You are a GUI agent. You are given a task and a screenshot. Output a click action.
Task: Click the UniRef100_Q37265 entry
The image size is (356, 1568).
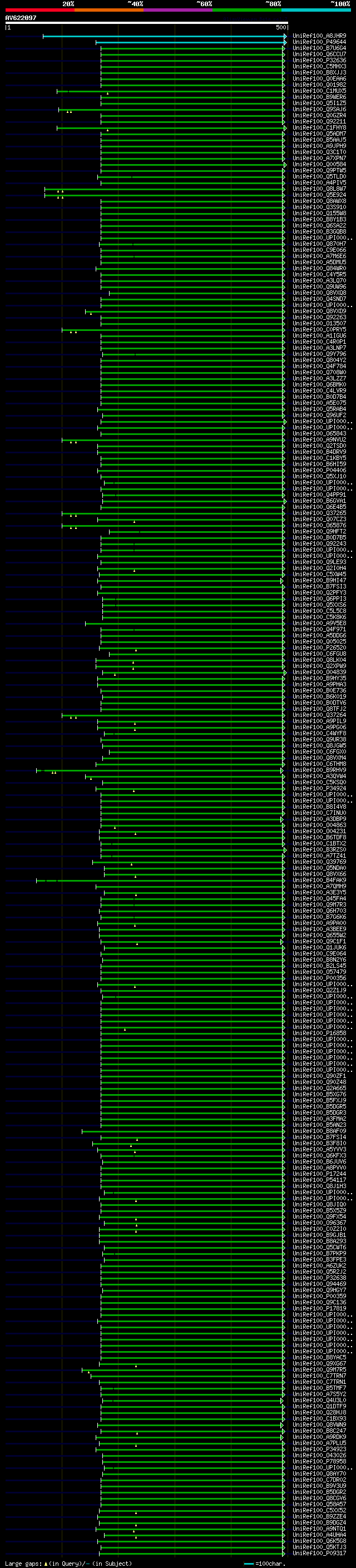point(319,513)
